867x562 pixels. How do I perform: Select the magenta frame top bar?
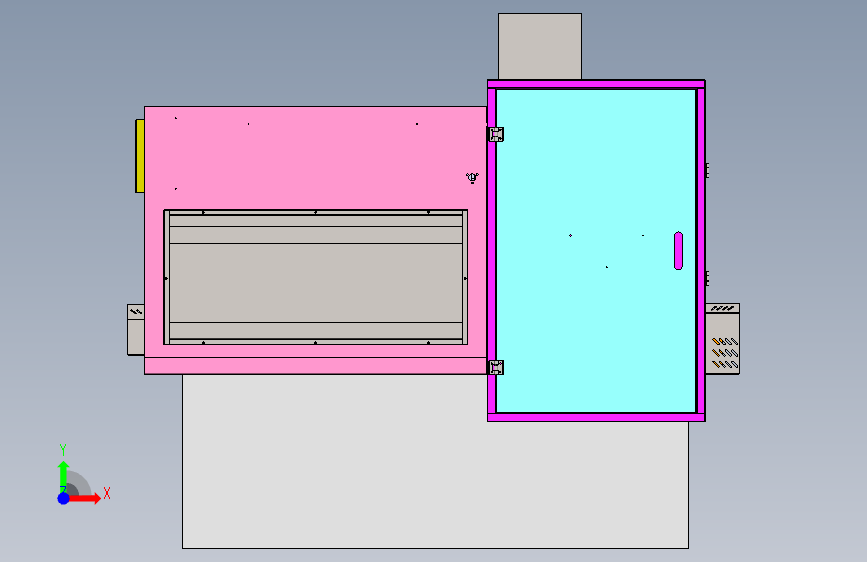[596, 84]
